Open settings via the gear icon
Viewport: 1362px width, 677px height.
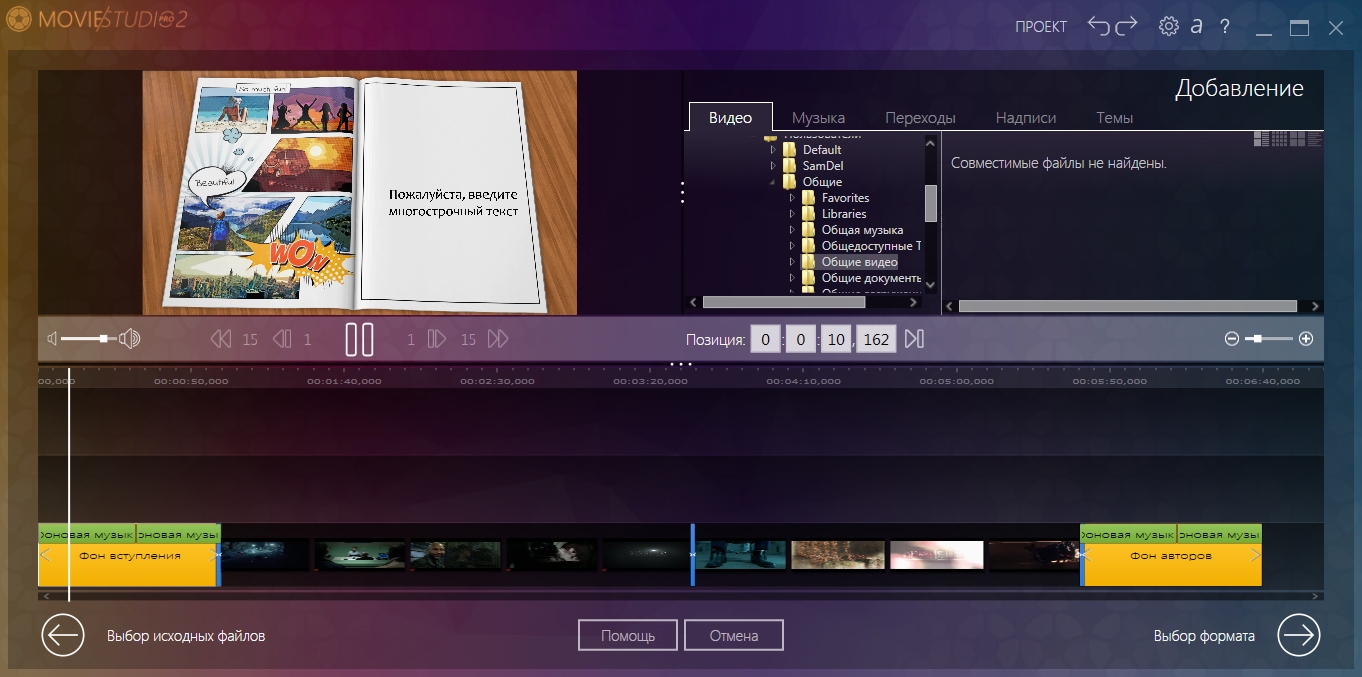(x=1168, y=27)
